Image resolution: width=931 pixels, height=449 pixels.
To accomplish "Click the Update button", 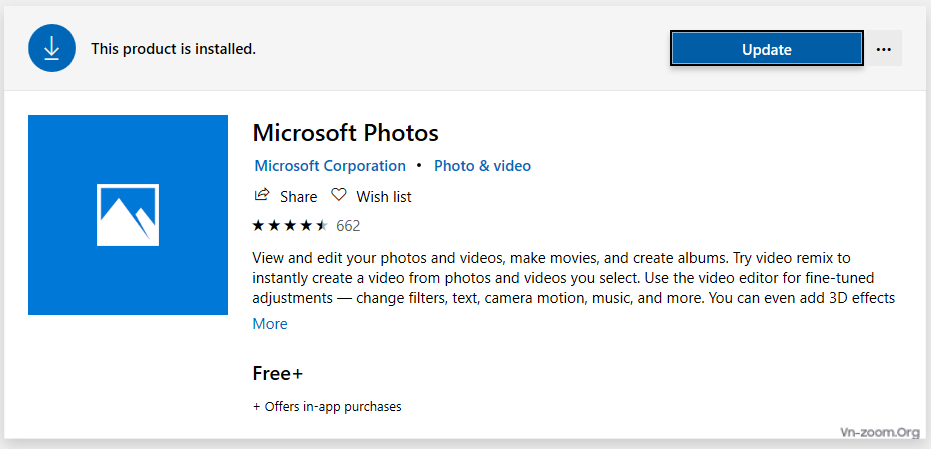I will [767, 49].
